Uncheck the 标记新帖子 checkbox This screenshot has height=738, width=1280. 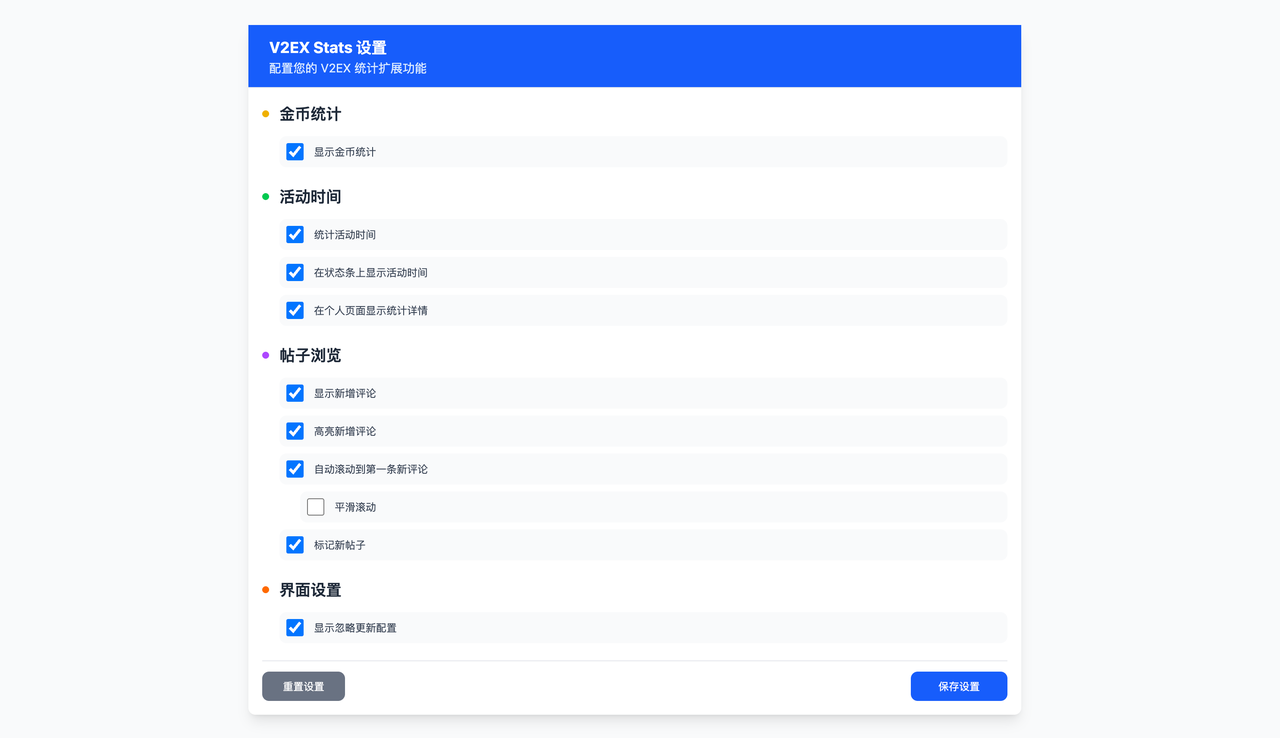295,545
